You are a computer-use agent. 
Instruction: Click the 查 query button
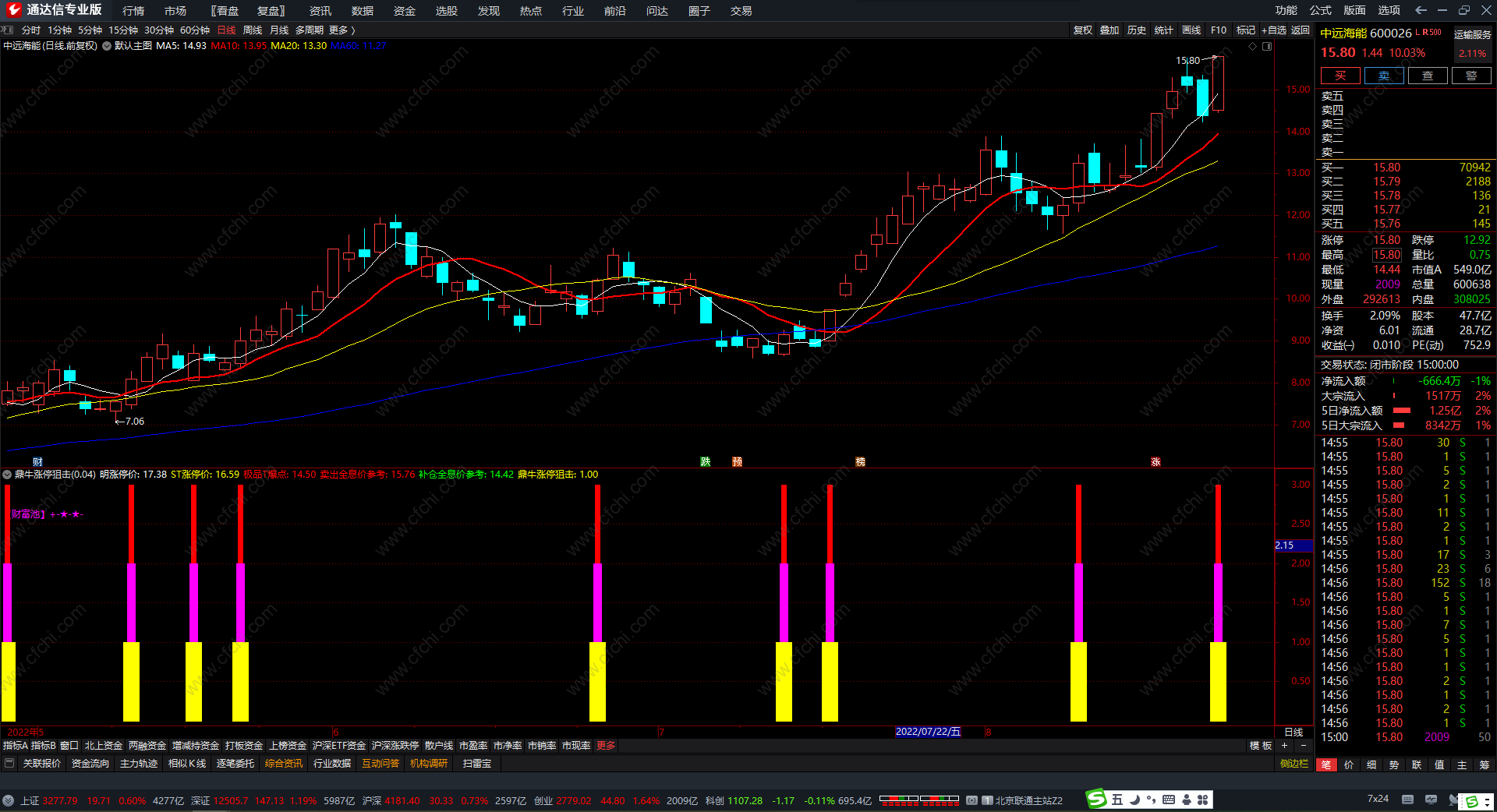(x=1428, y=76)
